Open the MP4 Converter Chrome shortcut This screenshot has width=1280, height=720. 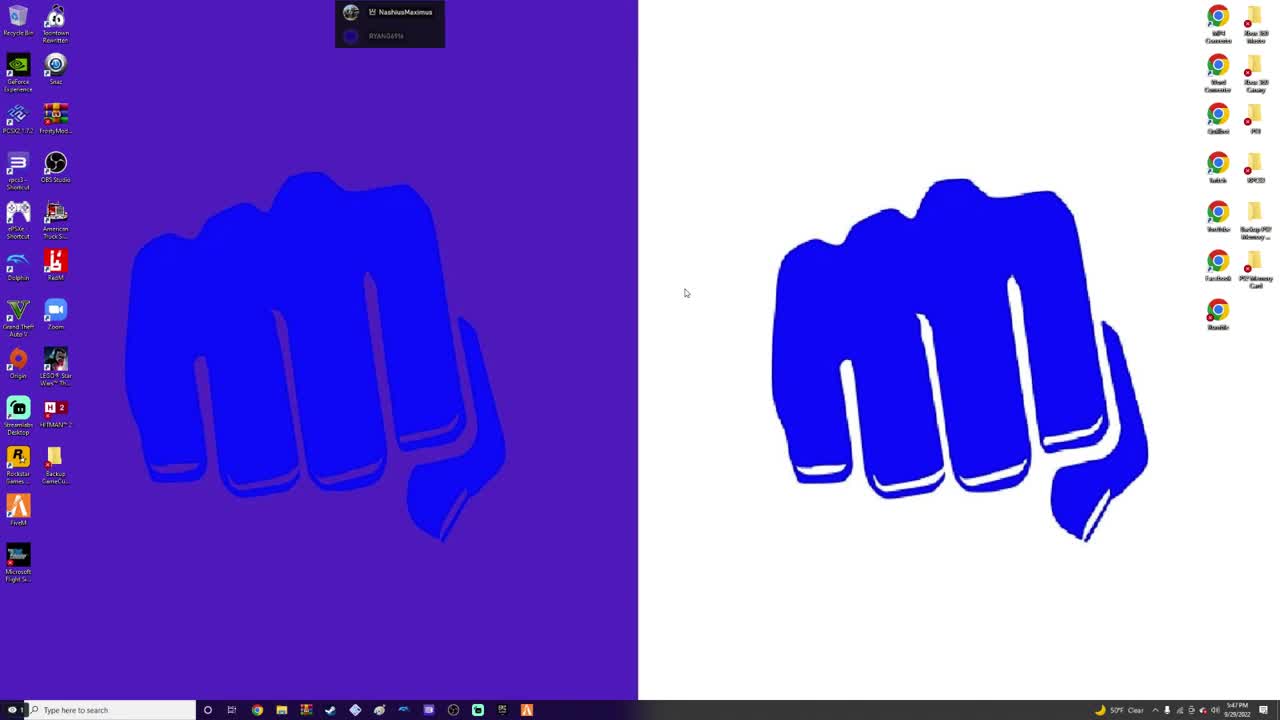coord(1218,24)
